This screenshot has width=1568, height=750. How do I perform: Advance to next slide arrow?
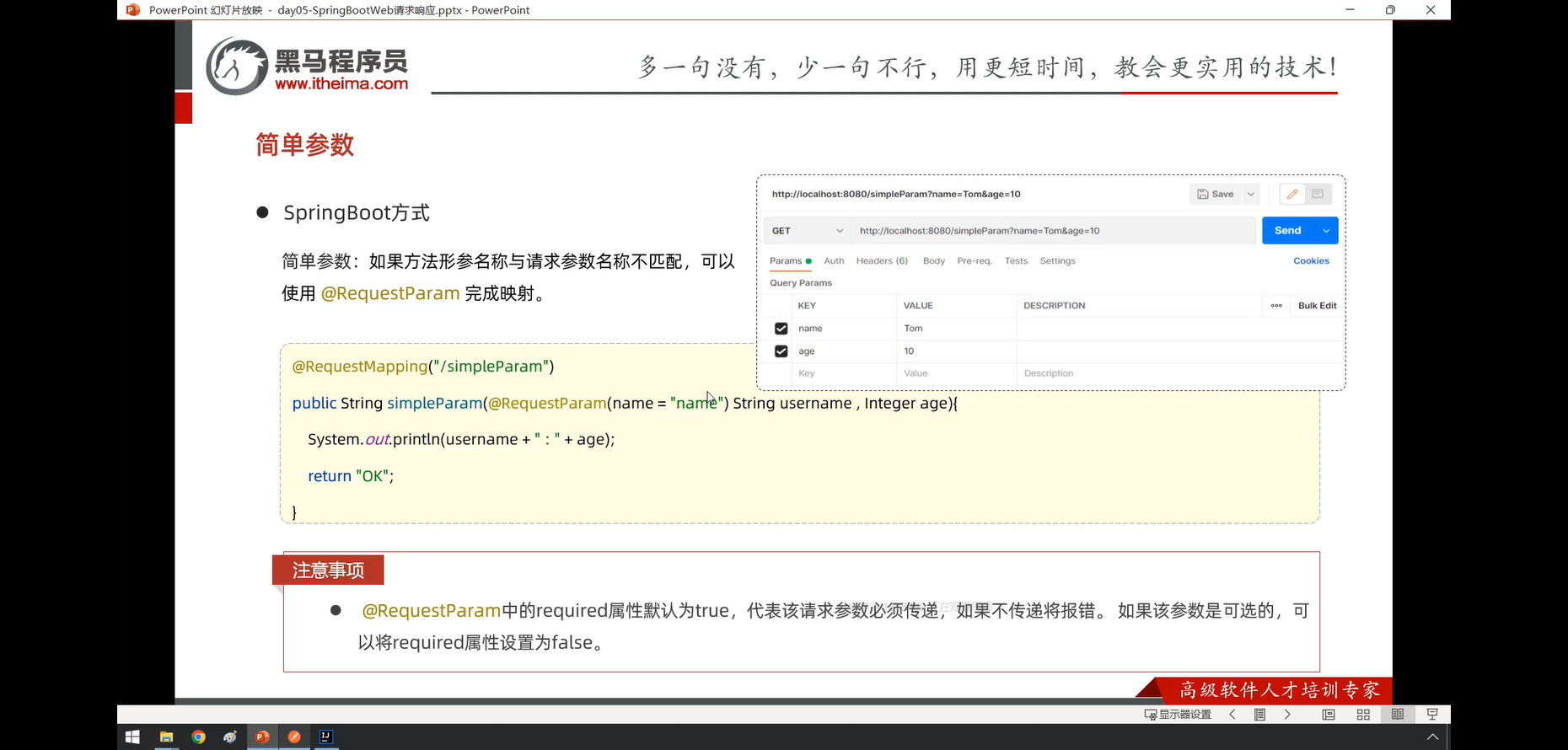pos(1287,715)
